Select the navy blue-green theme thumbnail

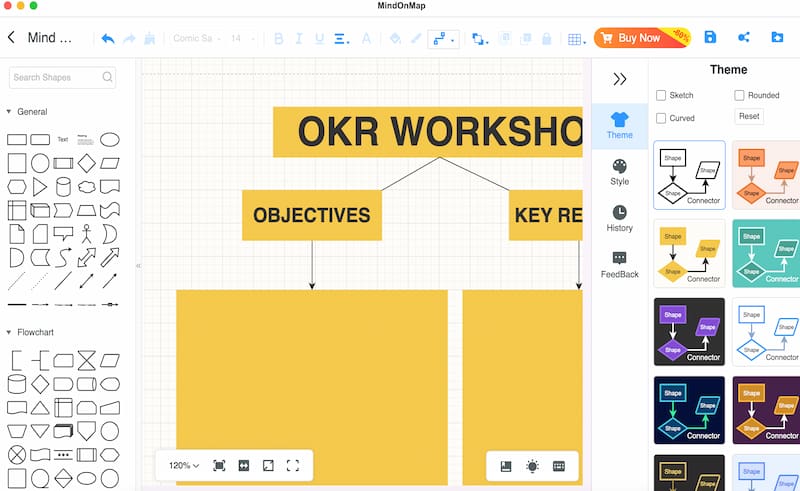point(689,410)
